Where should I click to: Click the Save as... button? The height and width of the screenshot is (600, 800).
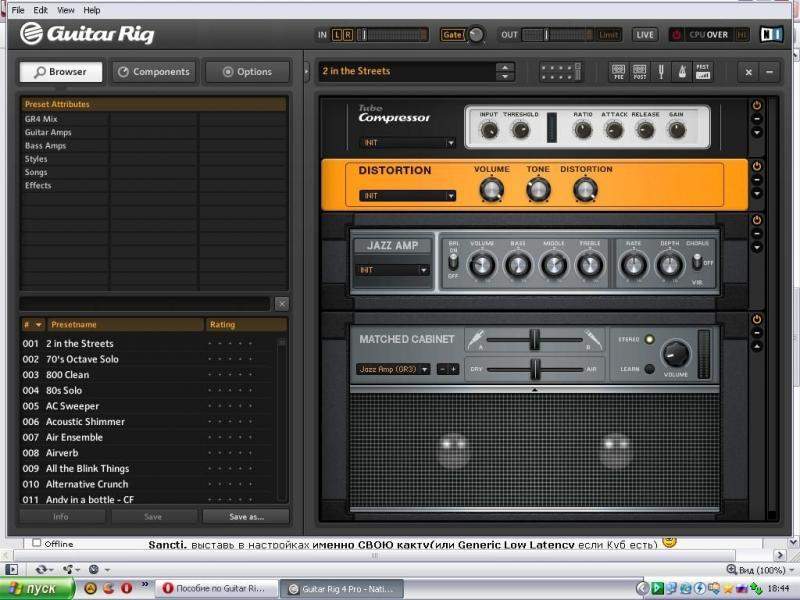point(246,517)
